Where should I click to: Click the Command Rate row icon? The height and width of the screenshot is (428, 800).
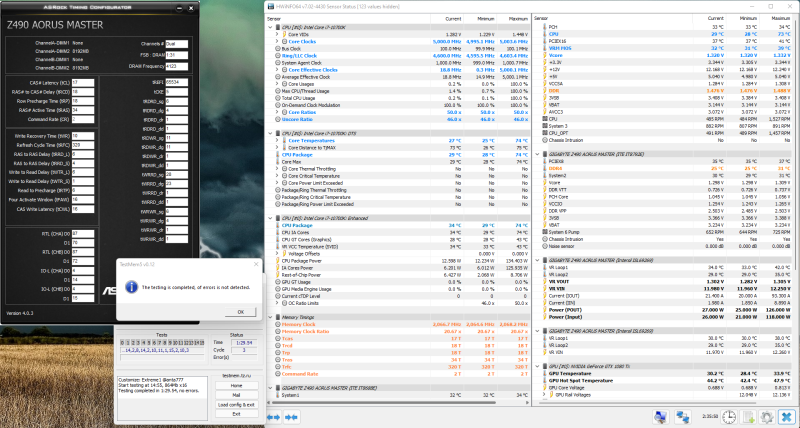[278, 374]
